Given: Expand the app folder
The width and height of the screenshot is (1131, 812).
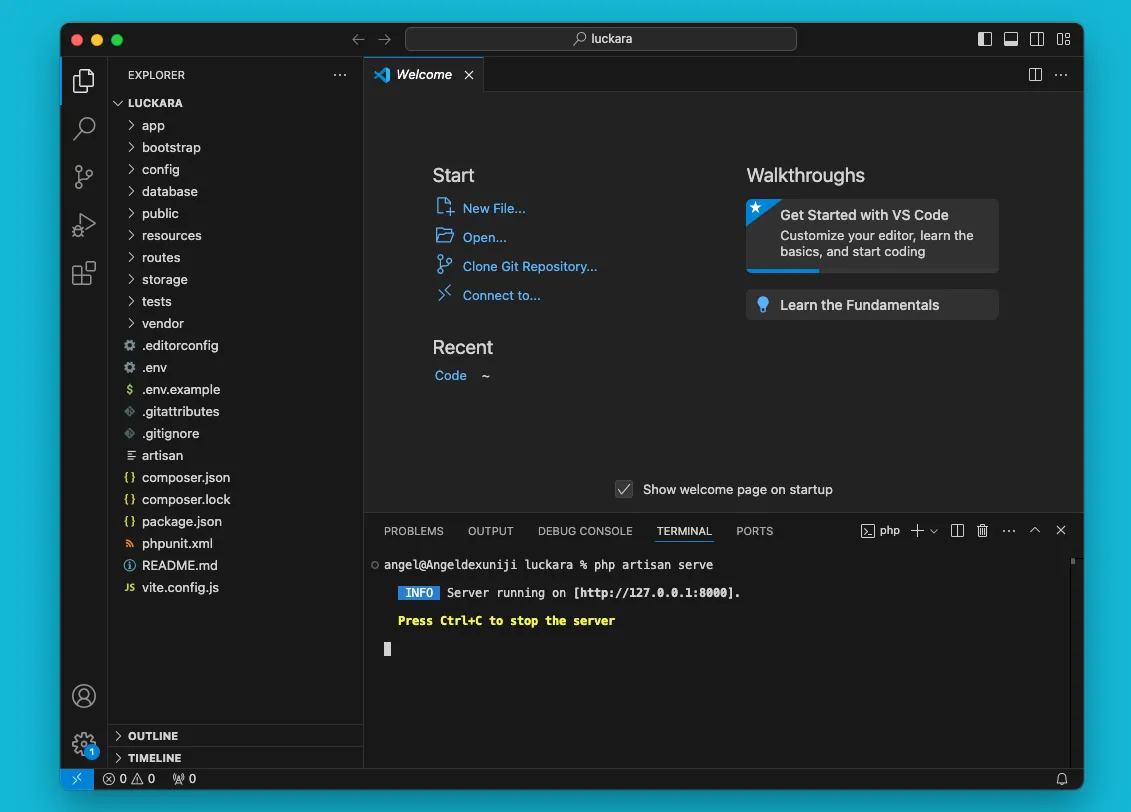Looking at the screenshot, I should click(x=153, y=126).
